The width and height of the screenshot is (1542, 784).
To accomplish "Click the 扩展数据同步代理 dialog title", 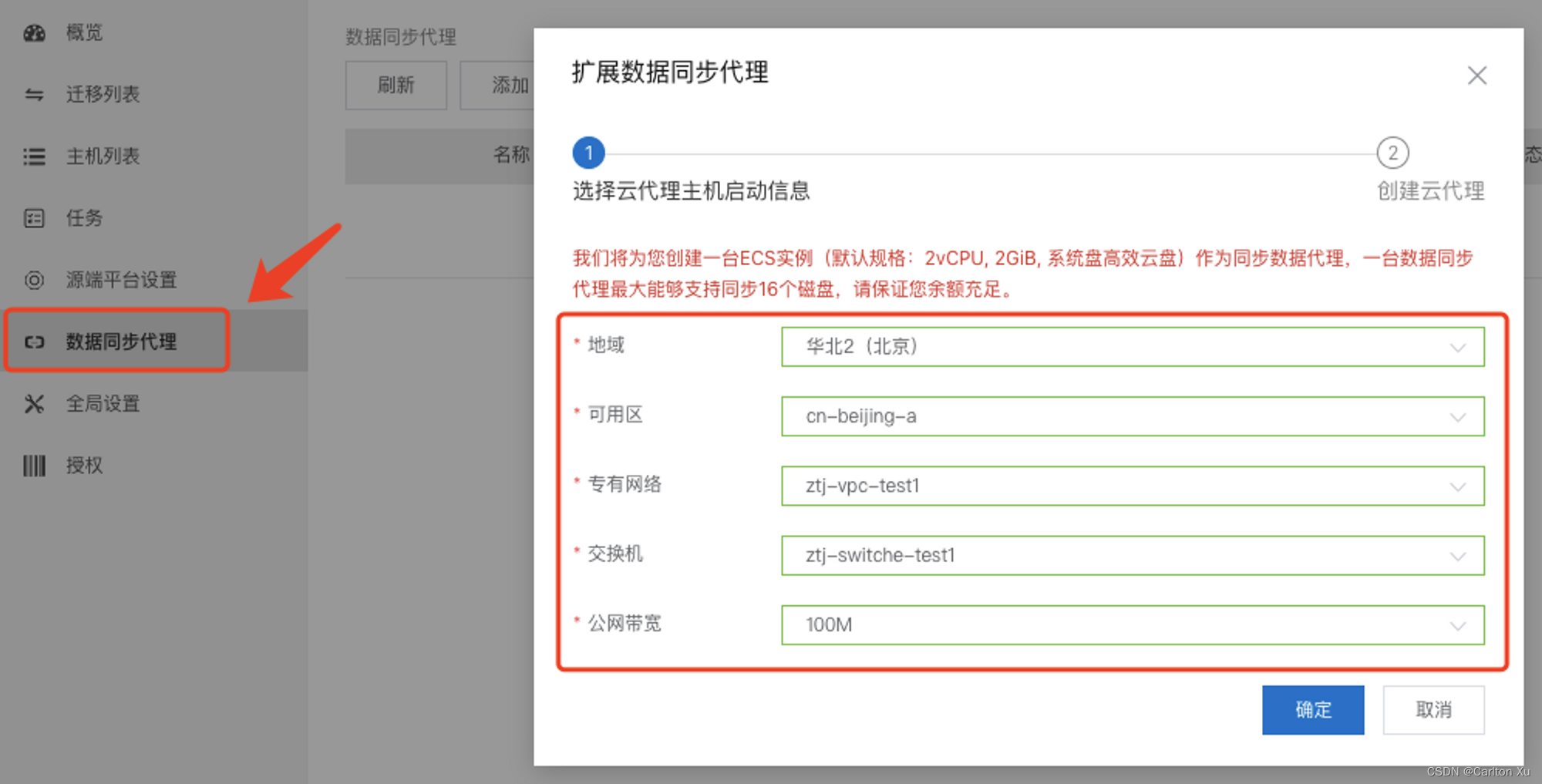I will click(x=670, y=72).
